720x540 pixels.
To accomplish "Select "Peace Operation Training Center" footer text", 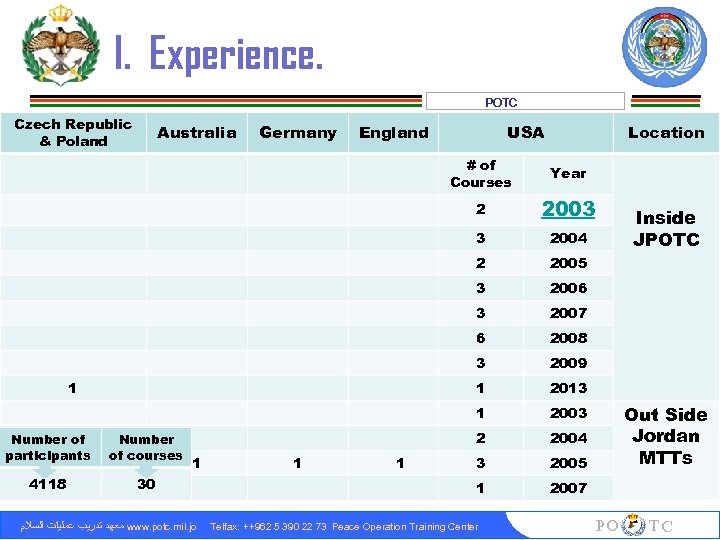I will 405,527.
